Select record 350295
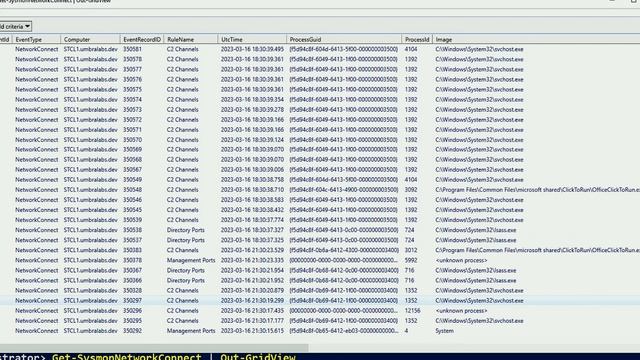This screenshot has width=640, height=360. [132, 321]
